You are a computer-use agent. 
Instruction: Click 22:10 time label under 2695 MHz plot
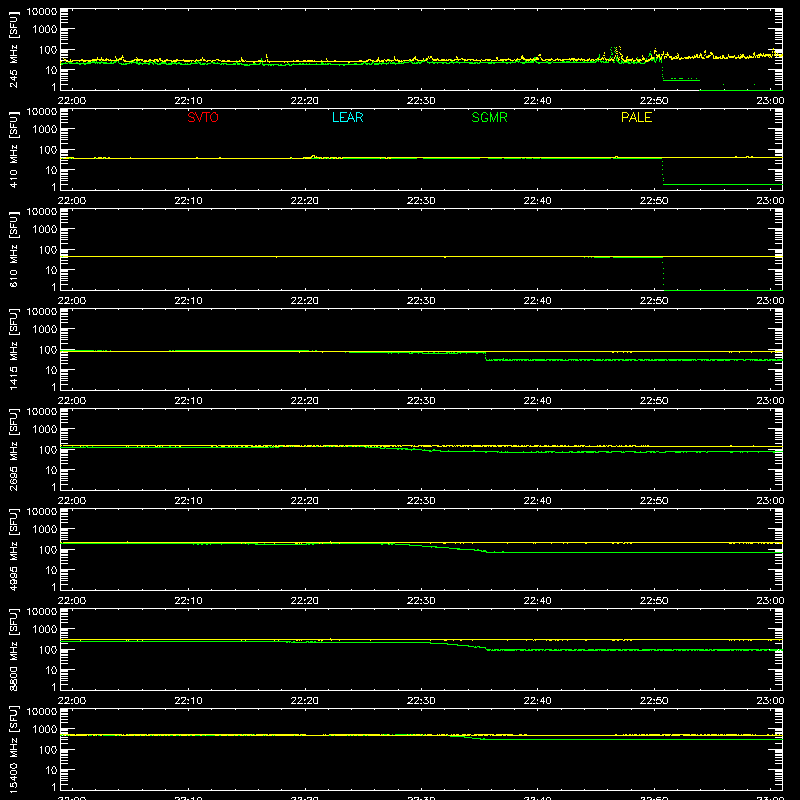[188, 501]
